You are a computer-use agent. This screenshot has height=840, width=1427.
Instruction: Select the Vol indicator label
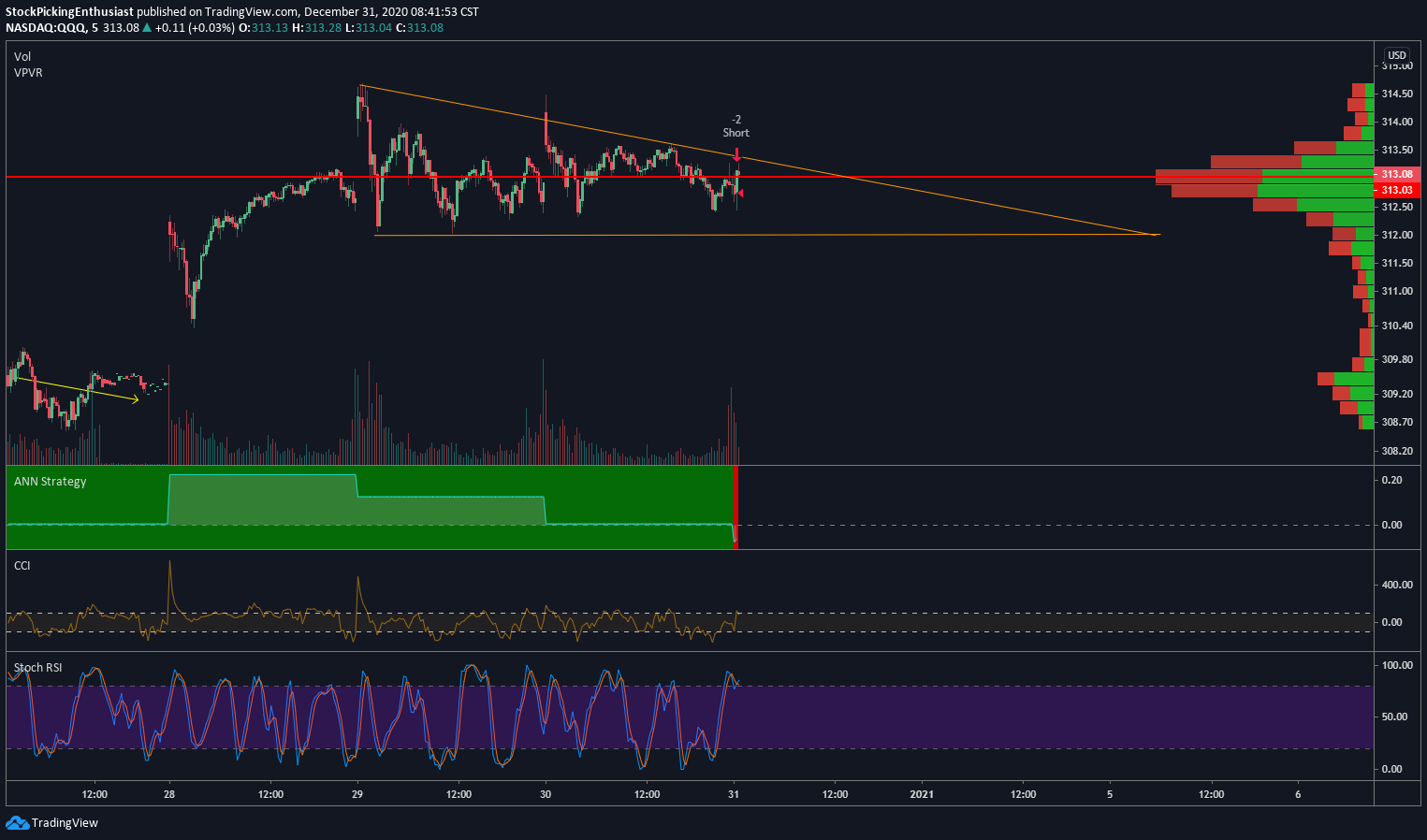(22, 57)
